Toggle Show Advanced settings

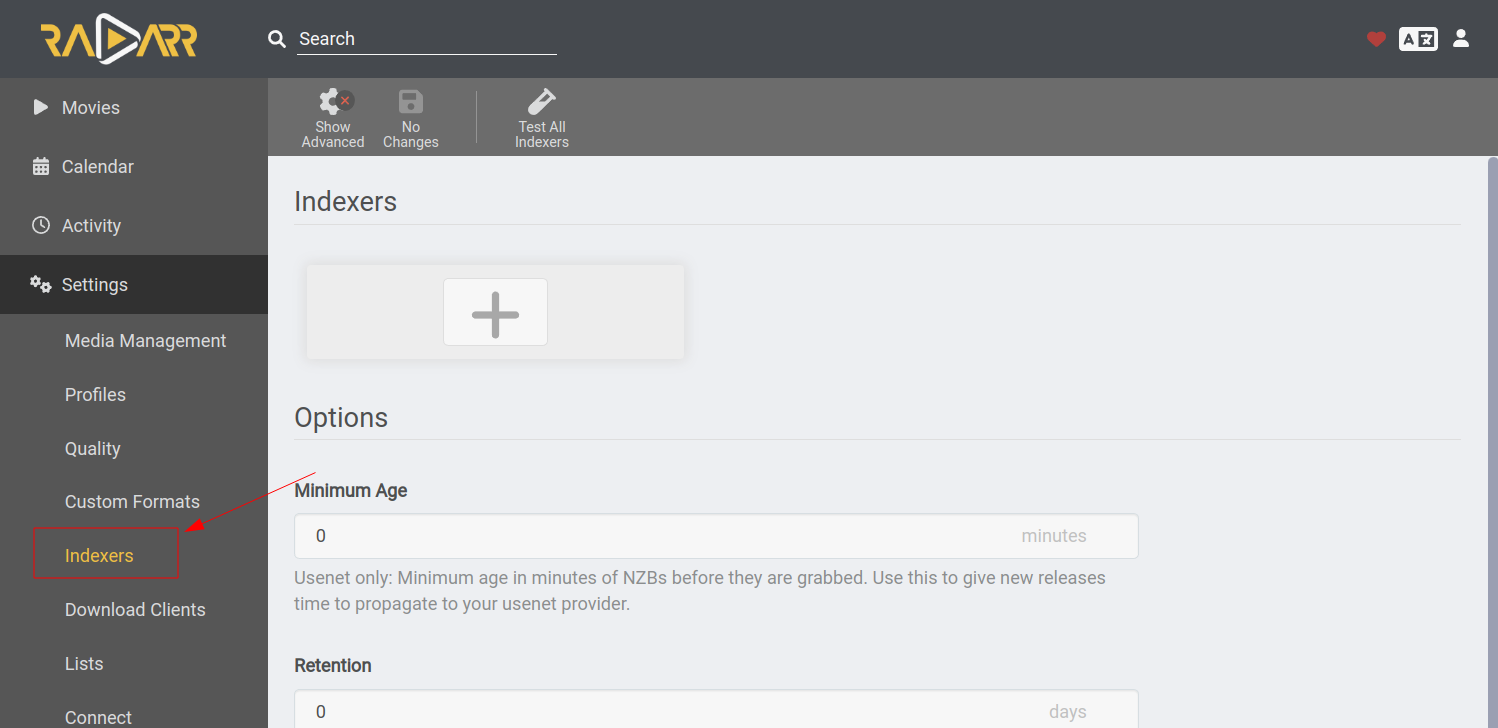pyautogui.click(x=333, y=118)
